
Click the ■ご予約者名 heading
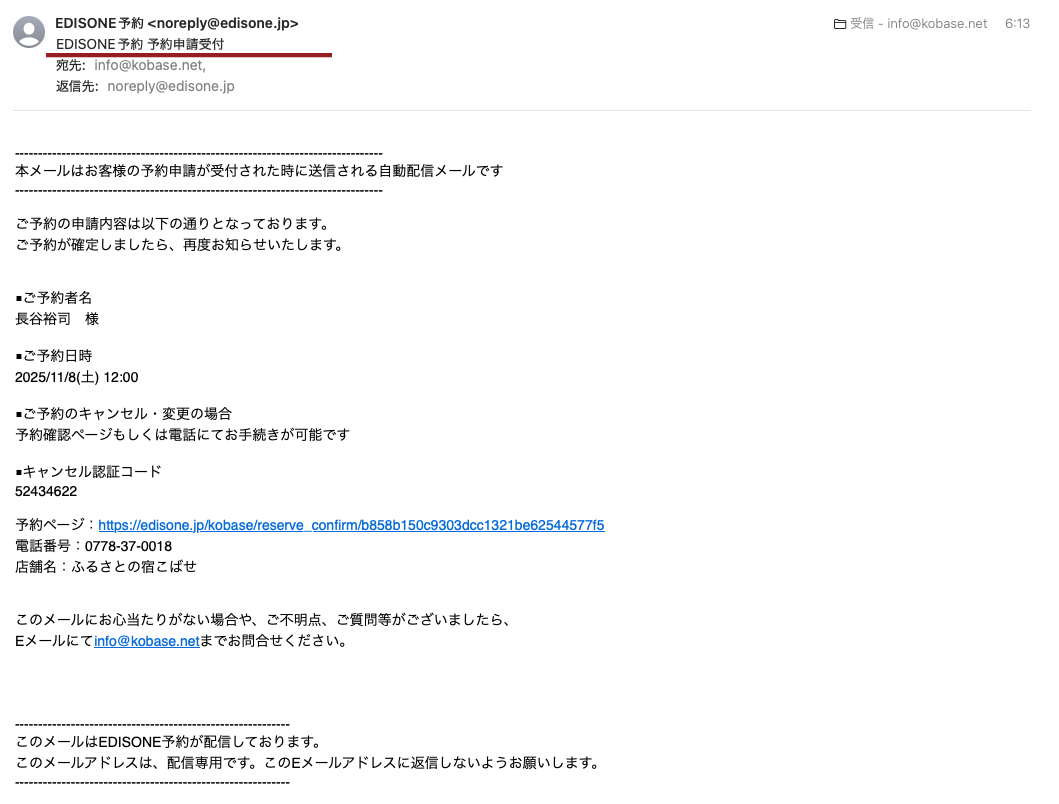tap(60, 299)
